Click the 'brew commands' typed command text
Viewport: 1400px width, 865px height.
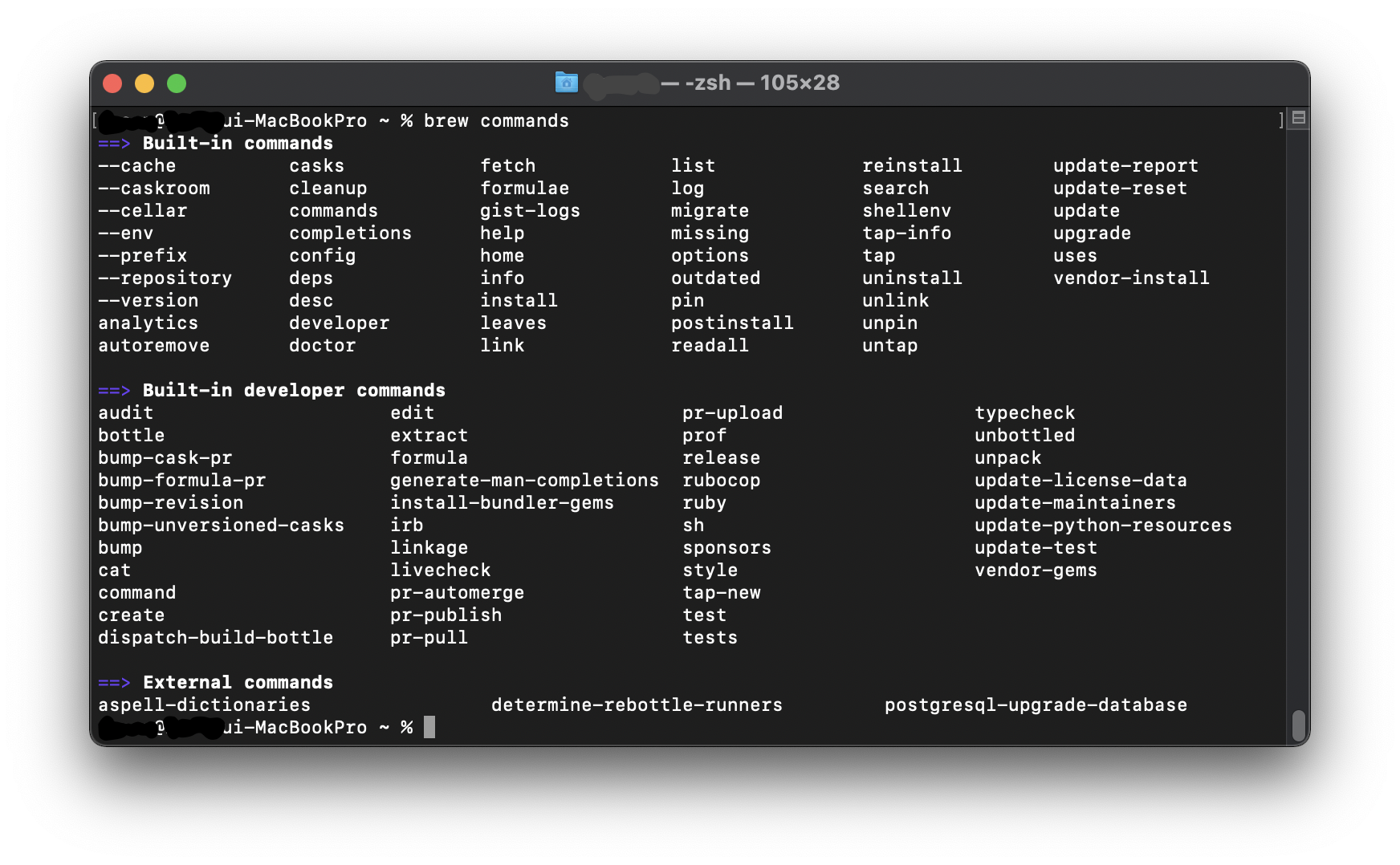pyautogui.click(x=496, y=121)
